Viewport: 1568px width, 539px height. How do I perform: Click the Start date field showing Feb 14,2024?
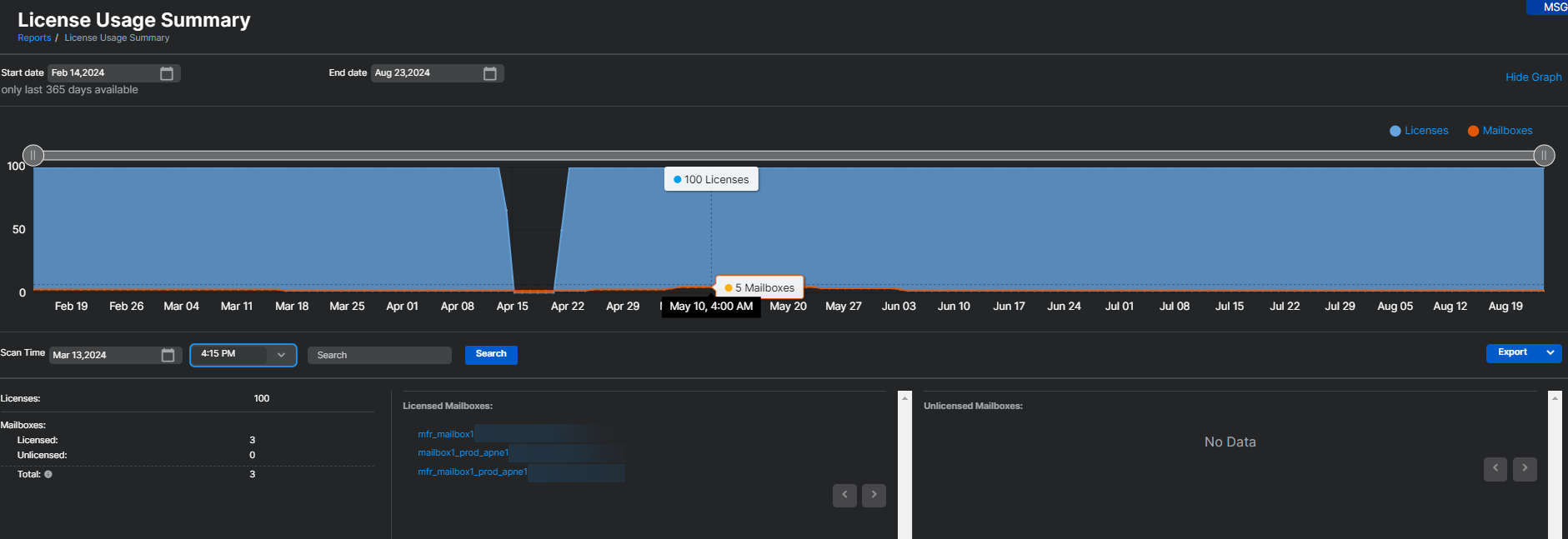(x=102, y=73)
